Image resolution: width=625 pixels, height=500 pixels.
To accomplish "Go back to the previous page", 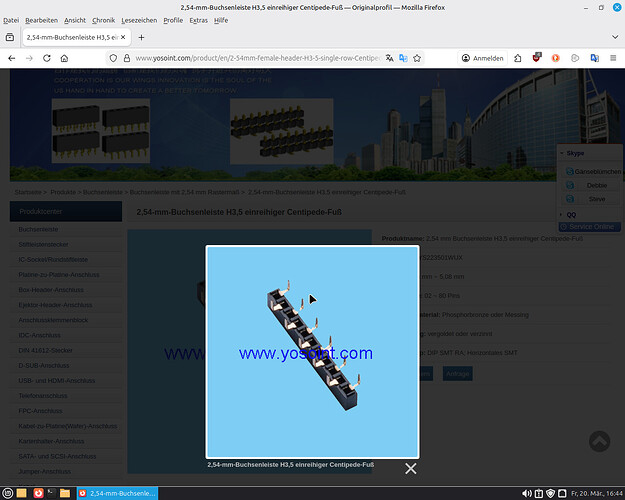I will [x=11, y=58].
